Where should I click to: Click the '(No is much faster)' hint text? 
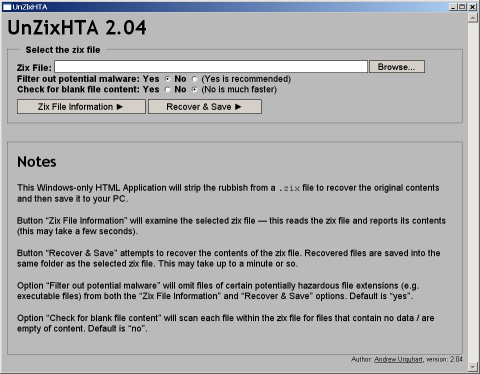pos(239,89)
